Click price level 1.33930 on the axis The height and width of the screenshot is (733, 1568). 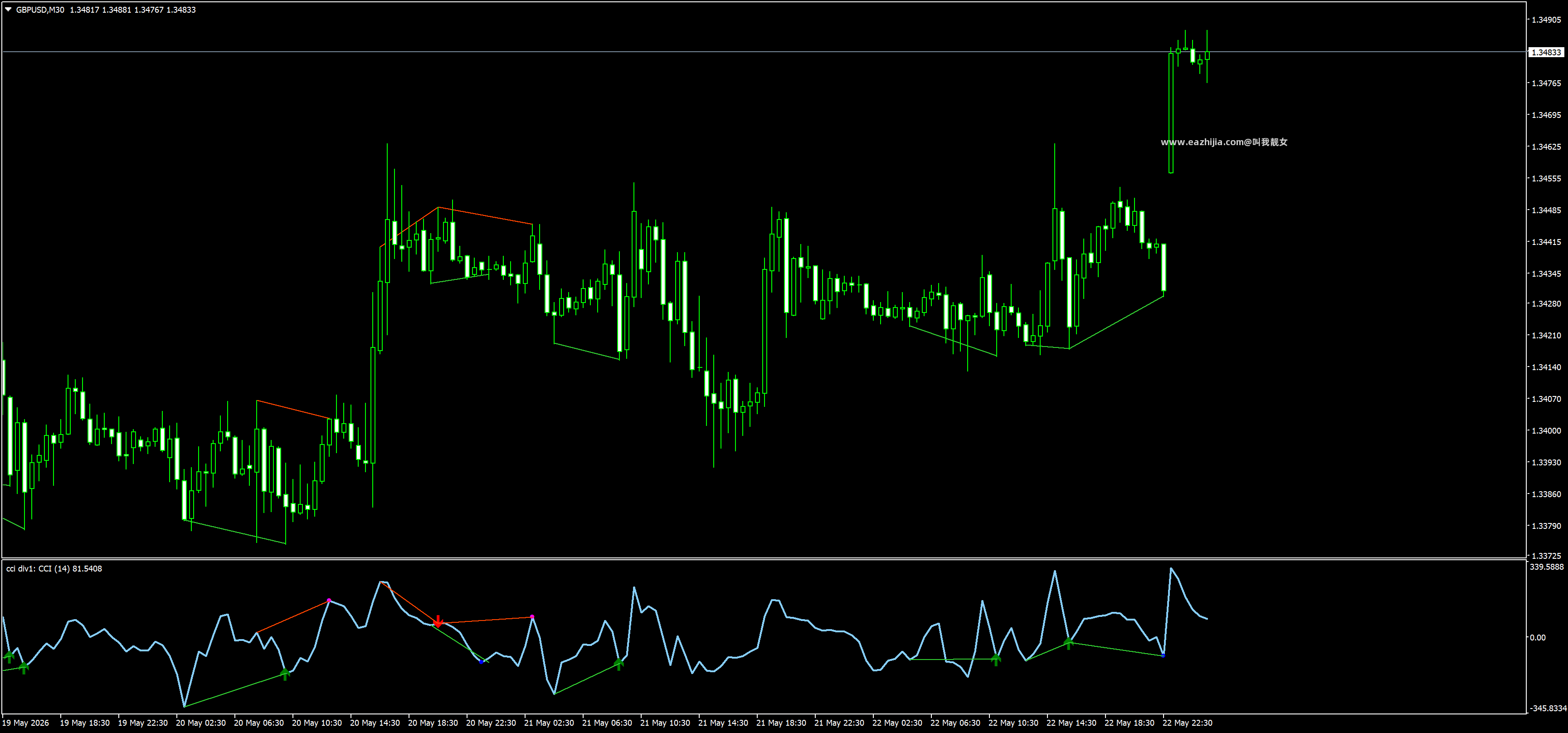(x=1546, y=462)
